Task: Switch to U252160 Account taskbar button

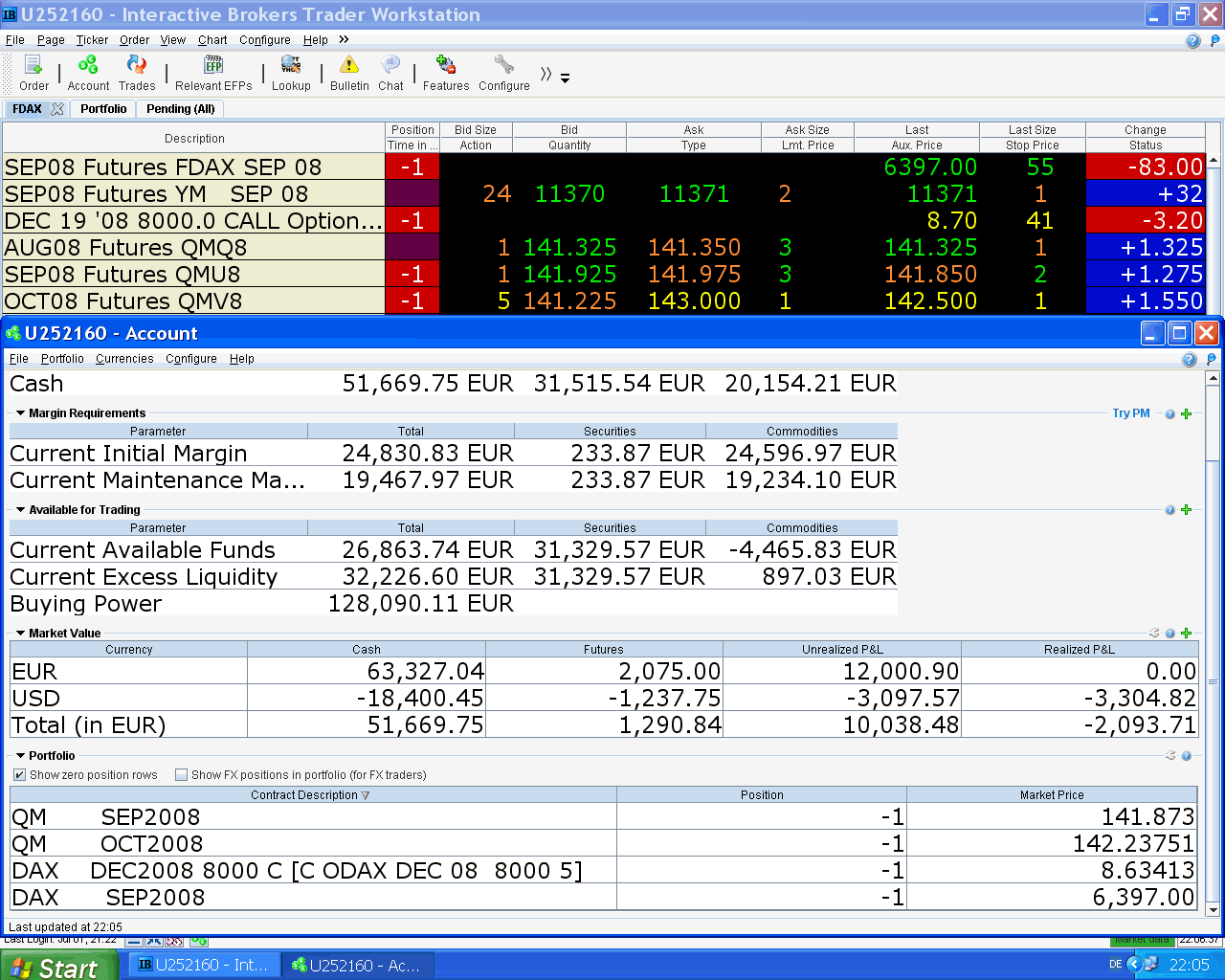Action: click(357, 965)
